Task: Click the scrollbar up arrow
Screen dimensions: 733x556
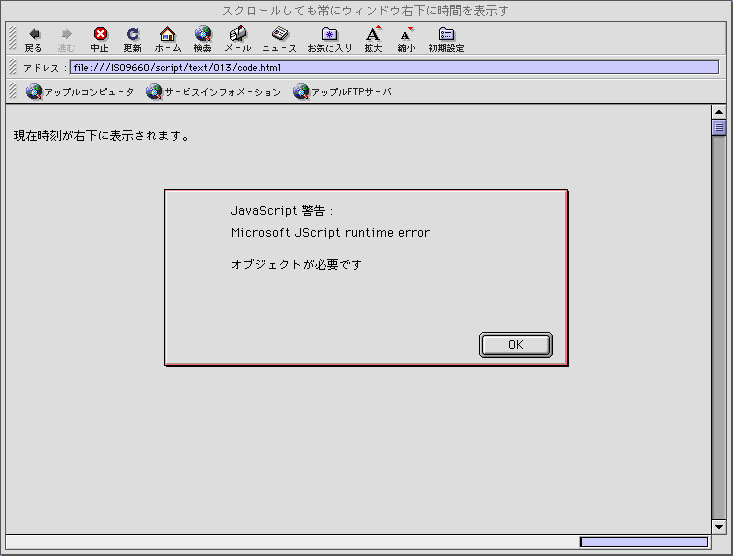Action: 719,112
